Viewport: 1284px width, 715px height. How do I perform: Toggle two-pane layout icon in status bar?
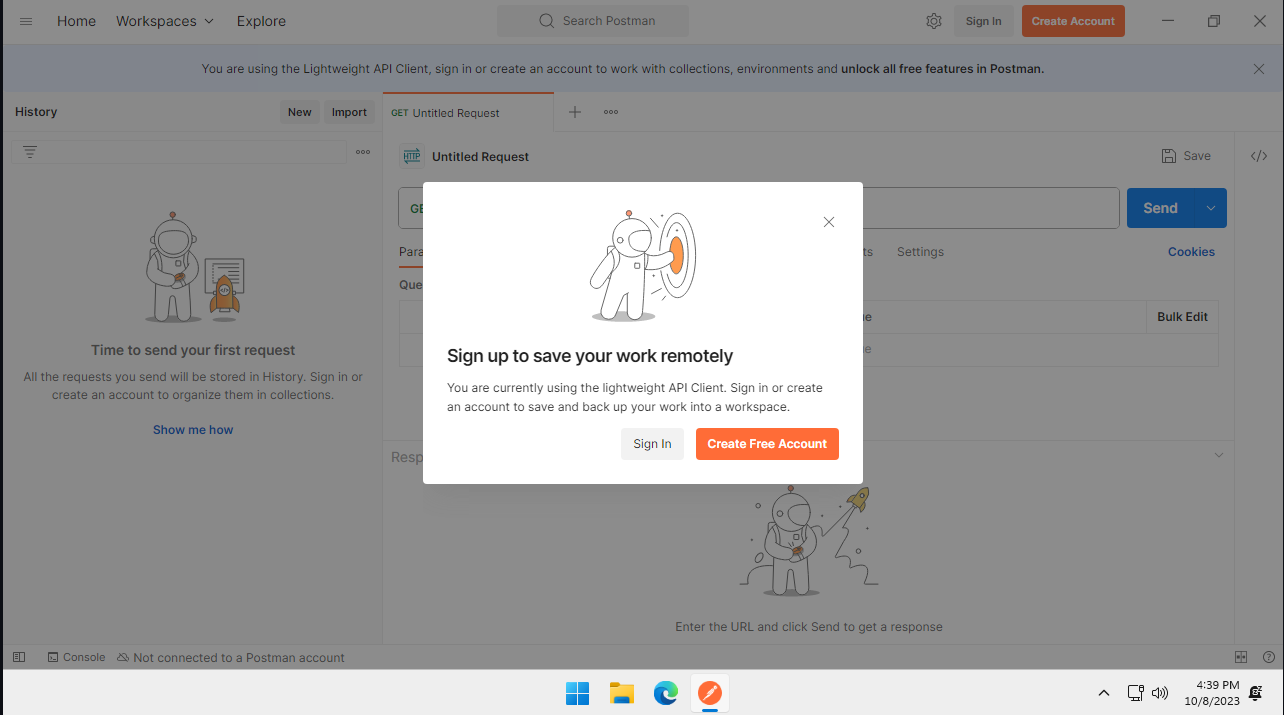point(1241,657)
